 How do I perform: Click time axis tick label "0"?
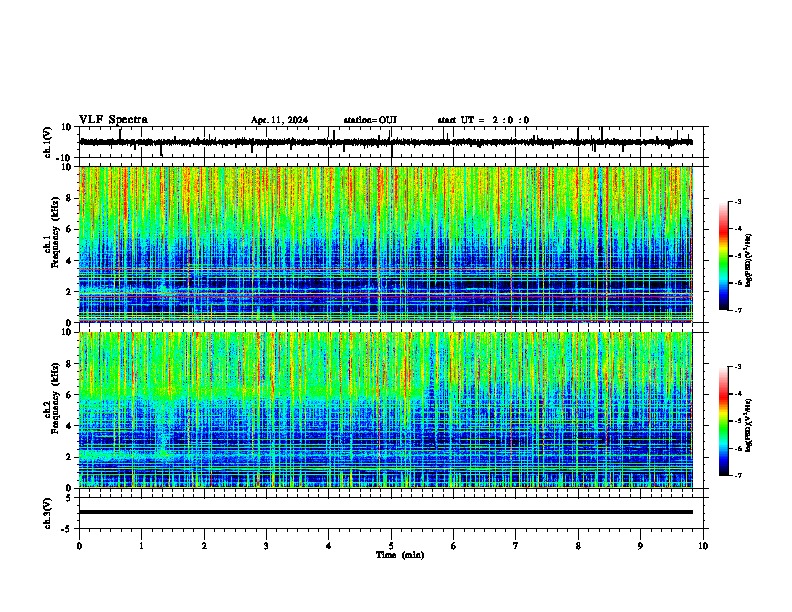tap(79, 546)
